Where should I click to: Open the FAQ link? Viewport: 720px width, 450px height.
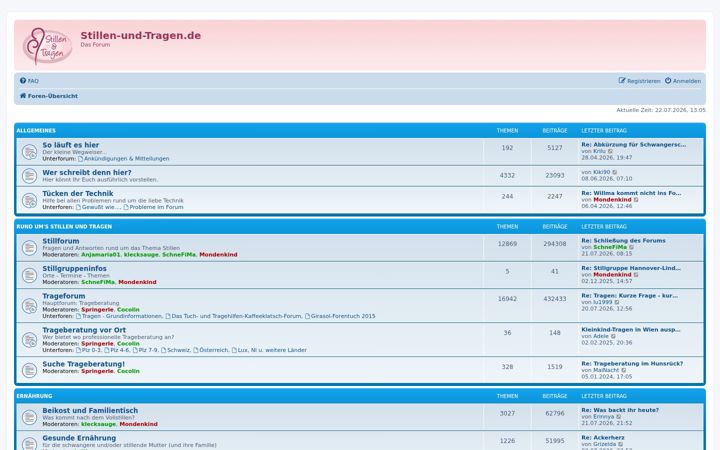[29, 81]
